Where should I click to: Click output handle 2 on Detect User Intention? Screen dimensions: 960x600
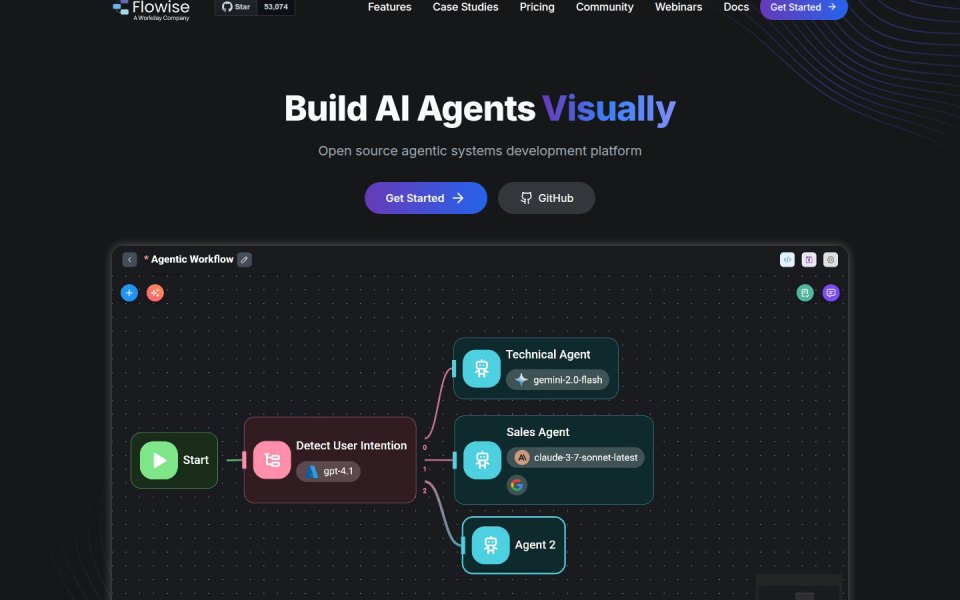point(425,490)
